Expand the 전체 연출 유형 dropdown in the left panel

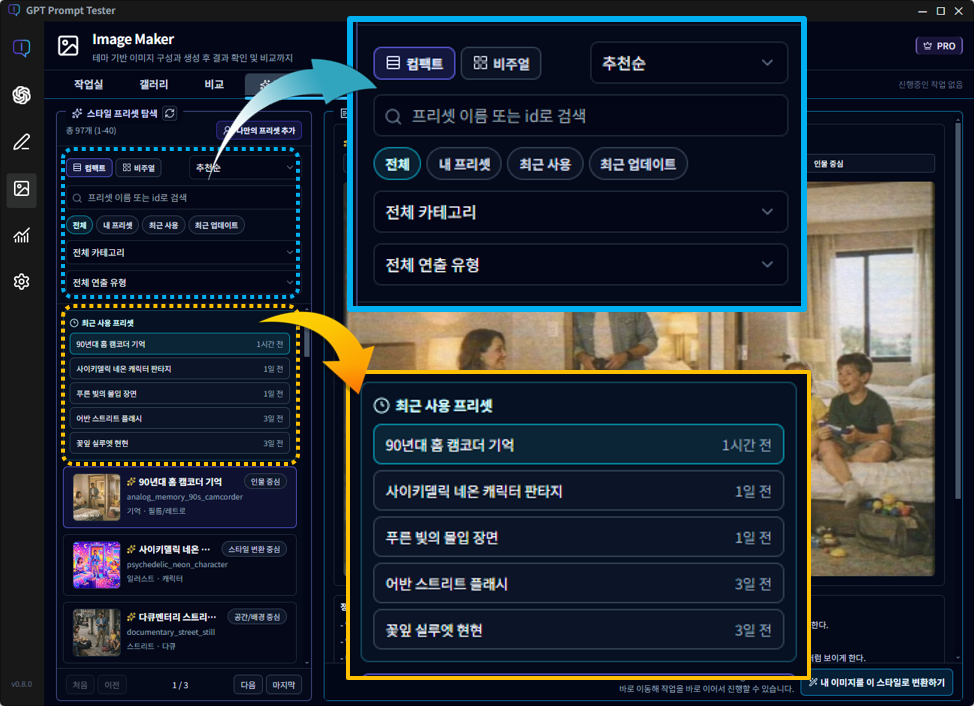pyautogui.click(x=184, y=282)
